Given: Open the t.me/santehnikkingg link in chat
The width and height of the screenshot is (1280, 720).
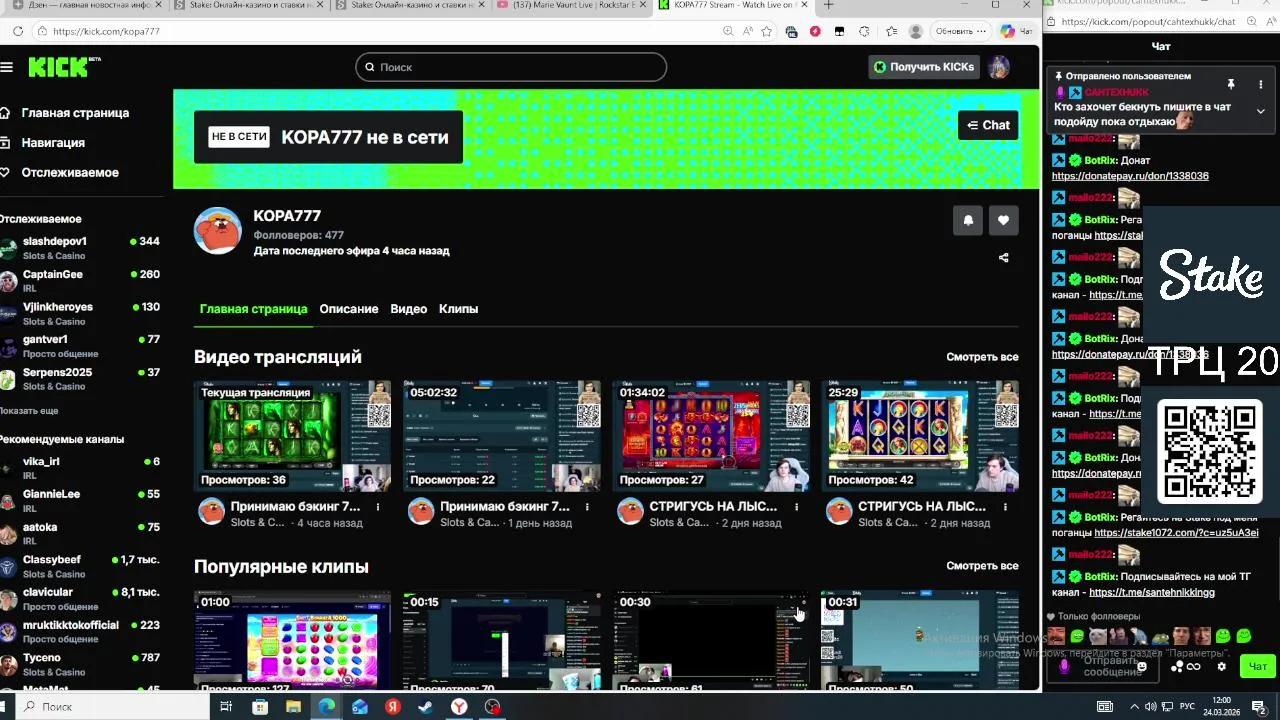Looking at the screenshot, I should click(x=1152, y=592).
